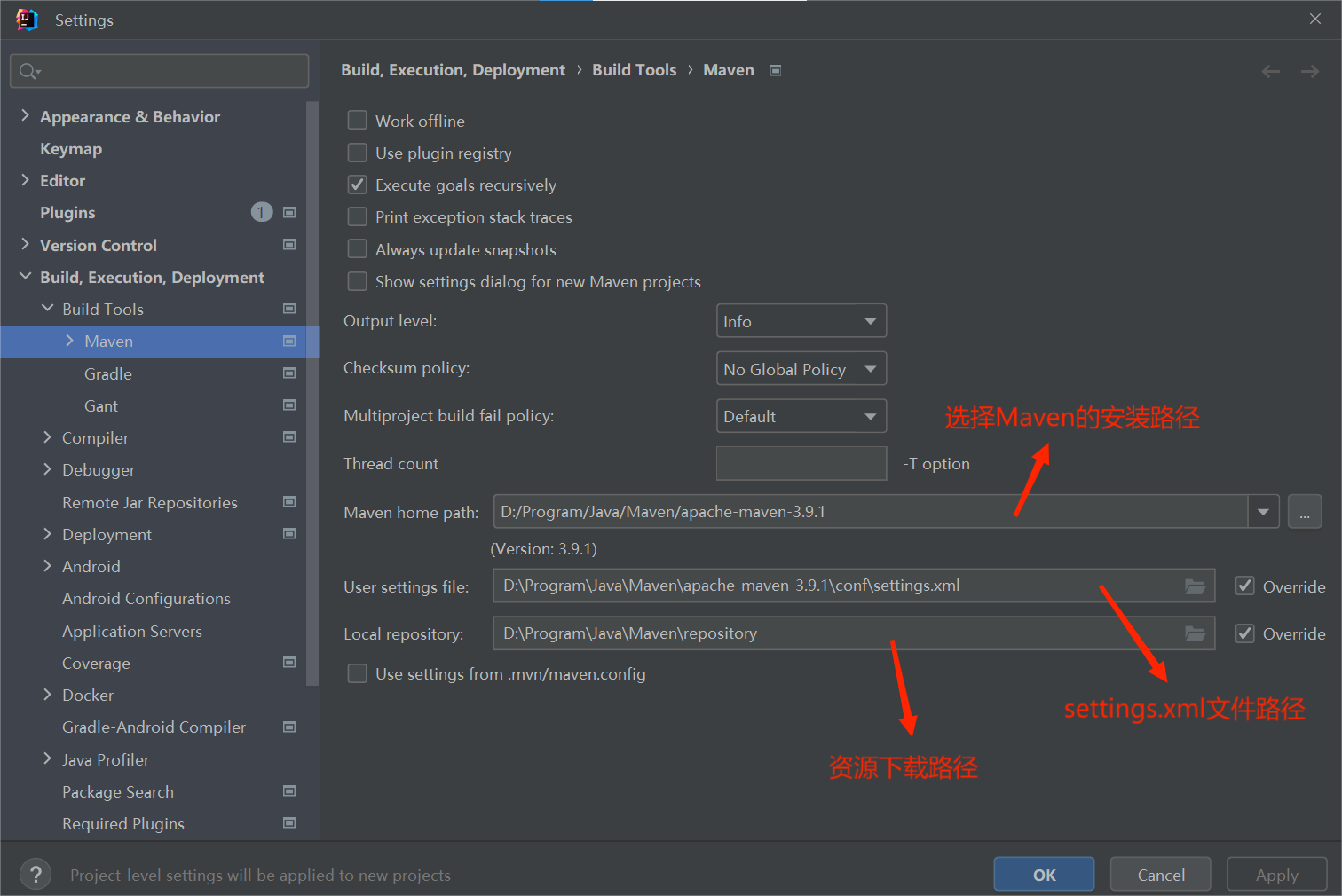The width and height of the screenshot is (1342, 896).
Task: Enable Always update snapshots checkbox
Action: click(x=358, y=249)
